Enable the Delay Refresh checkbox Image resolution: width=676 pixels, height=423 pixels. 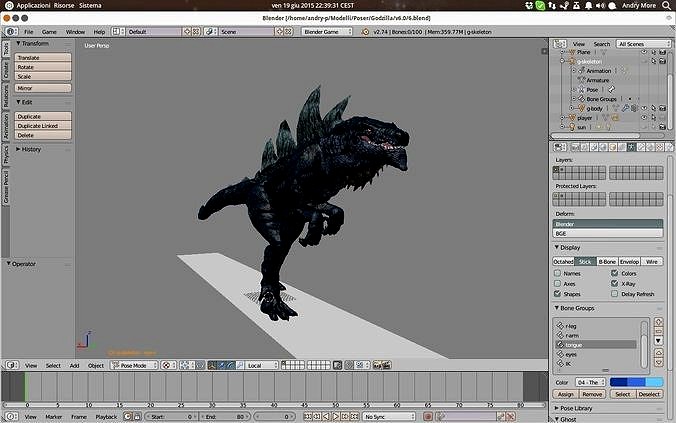pos(614,294)
